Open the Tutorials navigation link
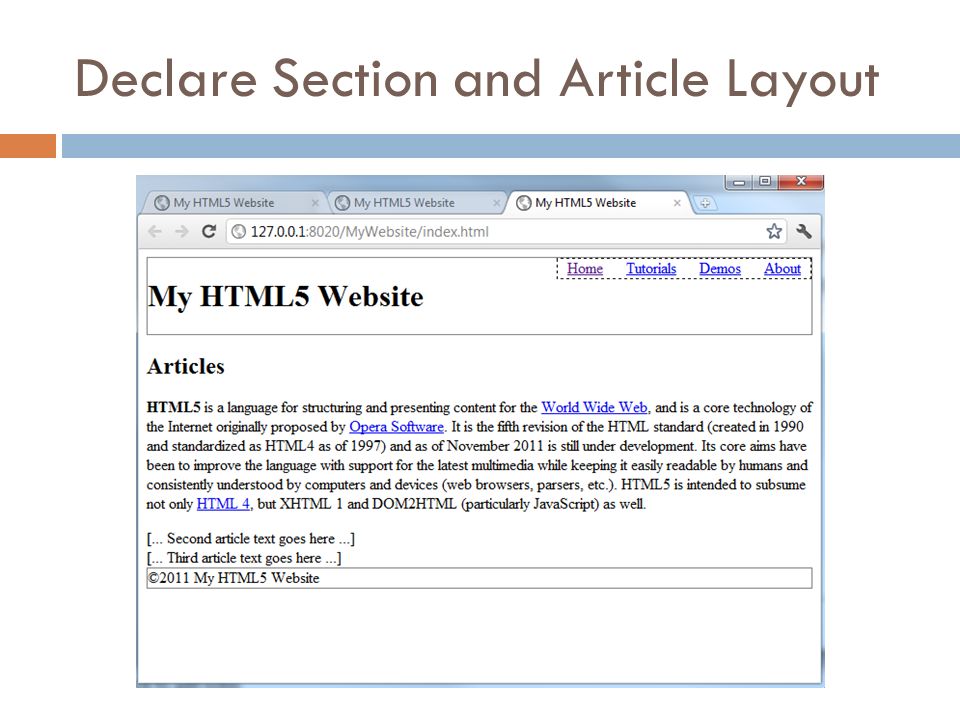 click(x=651, y=269)
